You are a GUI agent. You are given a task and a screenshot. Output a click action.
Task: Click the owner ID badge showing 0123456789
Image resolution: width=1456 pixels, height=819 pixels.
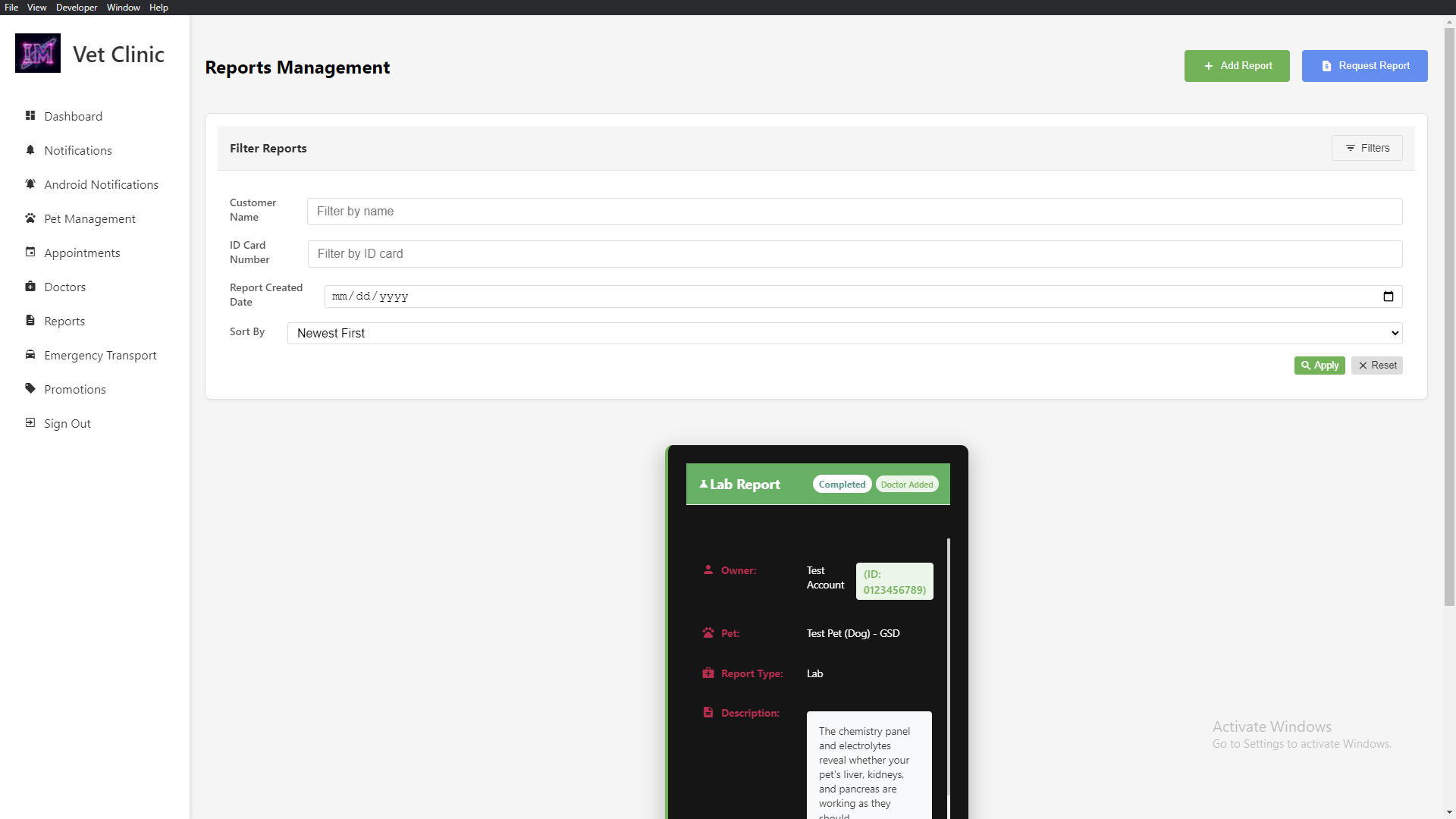point(894,581)
